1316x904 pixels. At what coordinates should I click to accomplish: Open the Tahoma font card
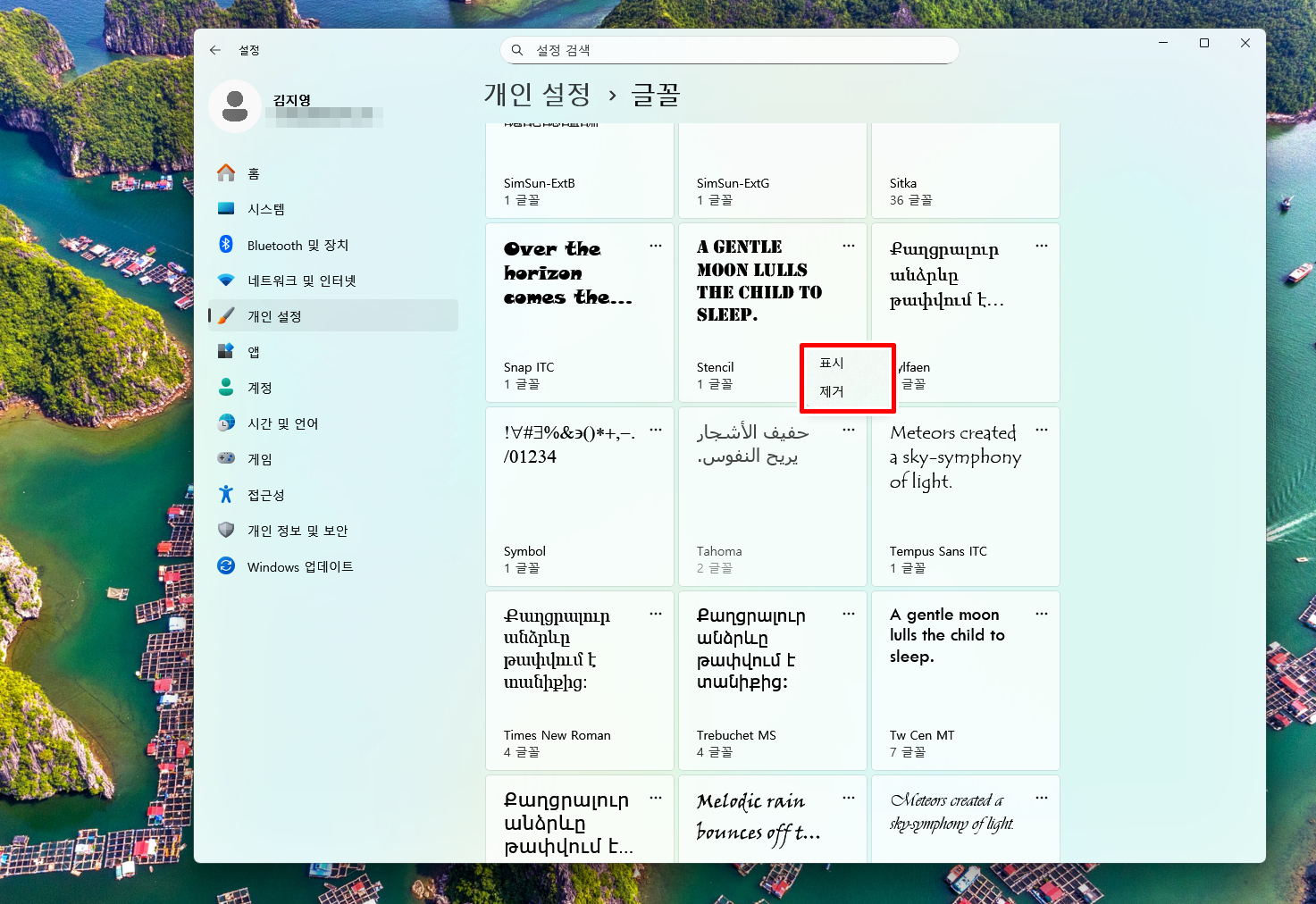(x=773, y=497)
